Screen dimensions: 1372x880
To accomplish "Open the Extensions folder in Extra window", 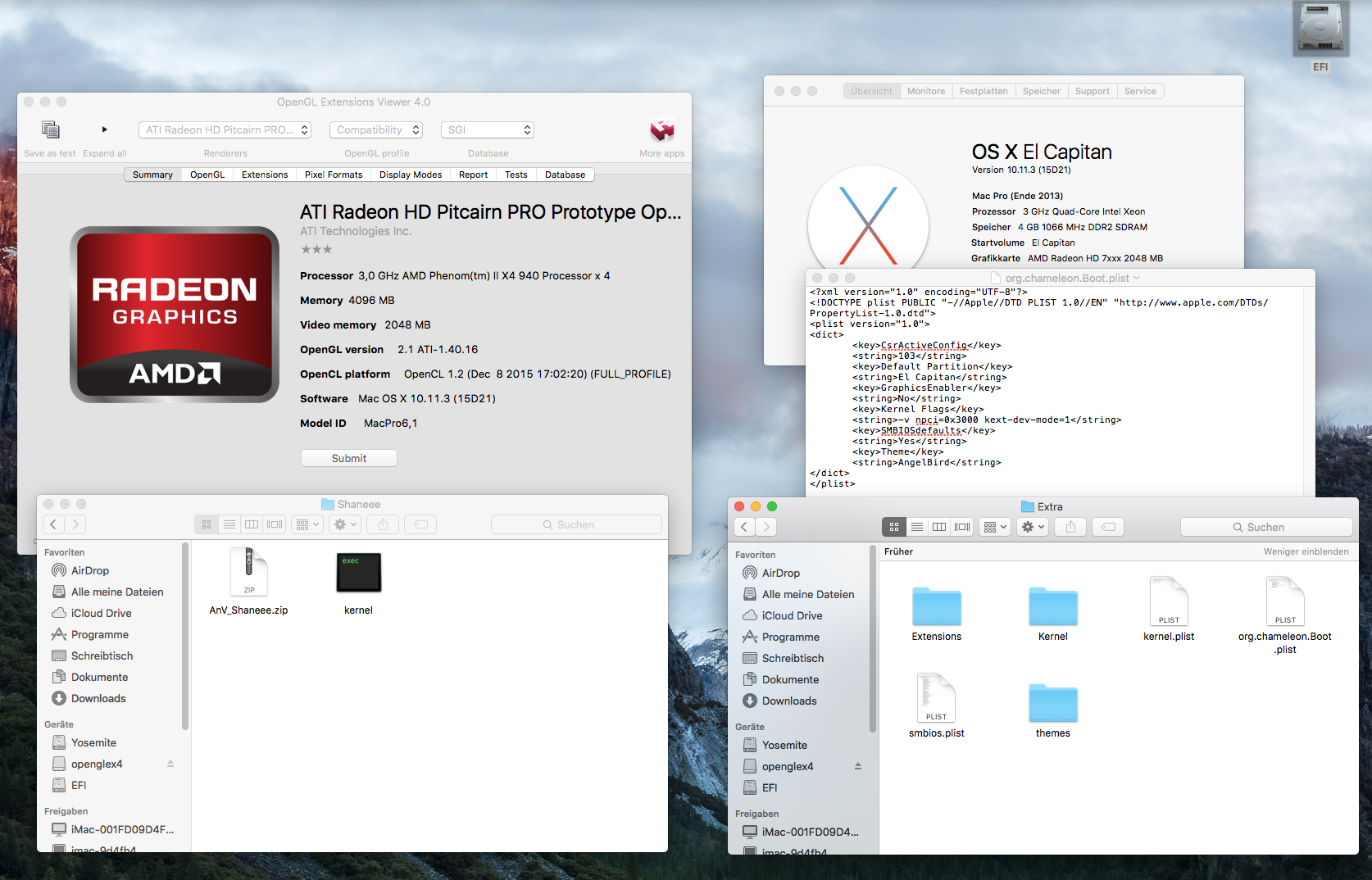I will click(x=937, y=606).
